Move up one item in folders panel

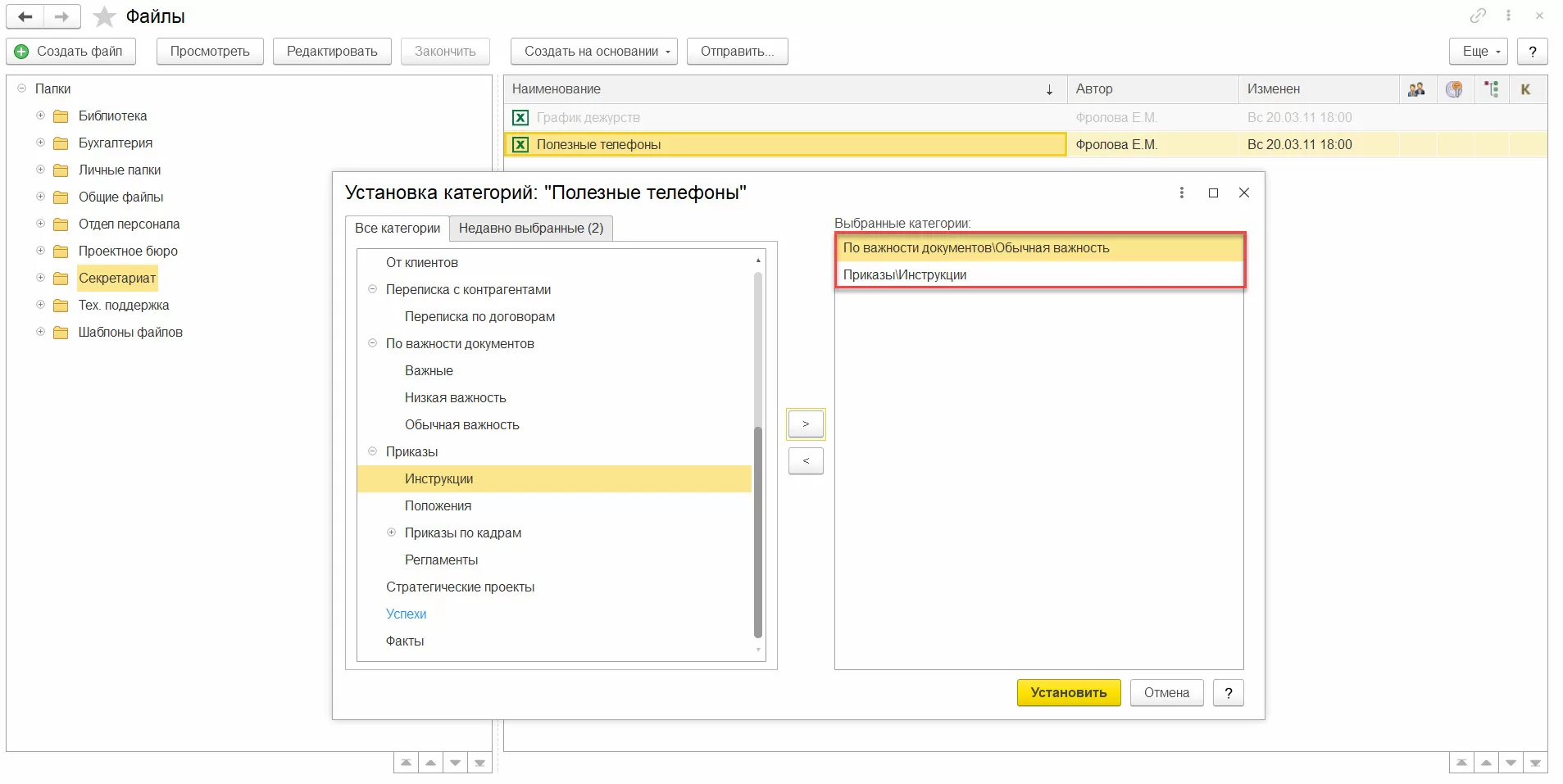point(430,763)
